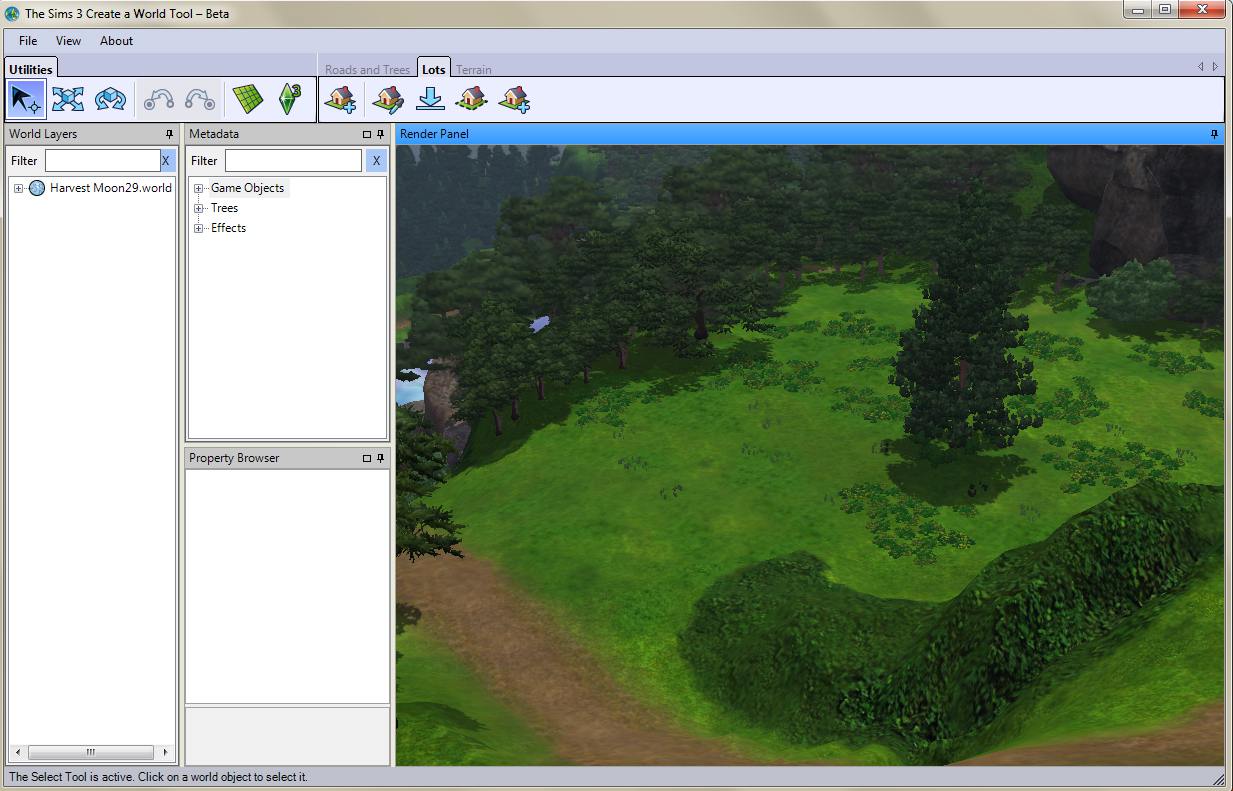
Task: Click the blue download arrow icon
Action: 430,99
